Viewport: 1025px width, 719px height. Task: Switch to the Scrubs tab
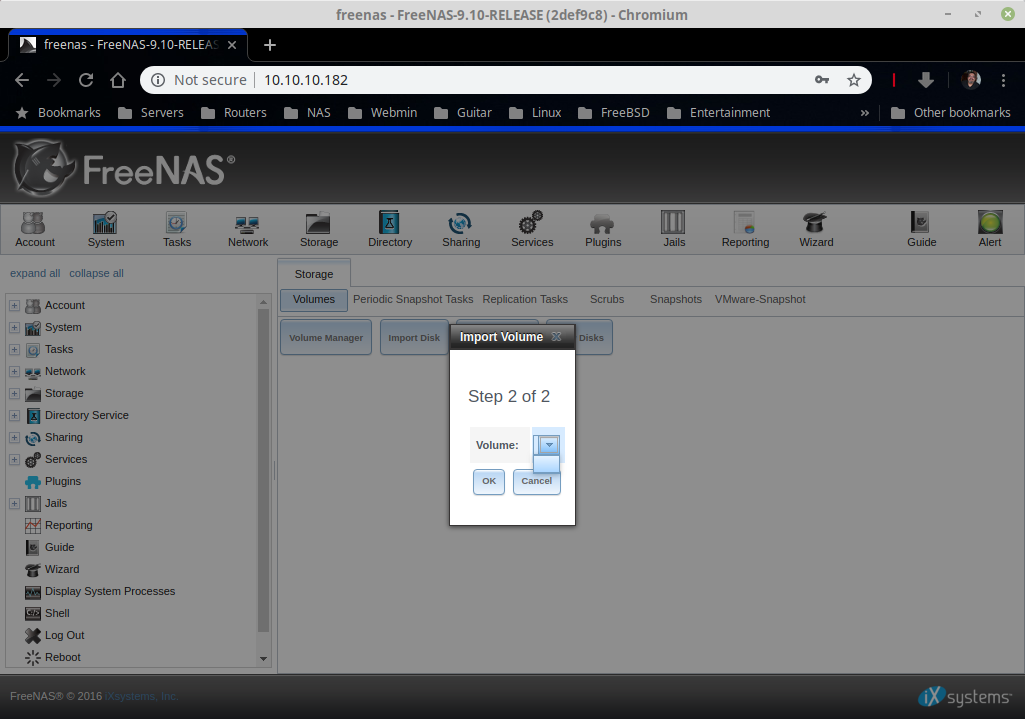pyautogui.click(x=607, y=299)
